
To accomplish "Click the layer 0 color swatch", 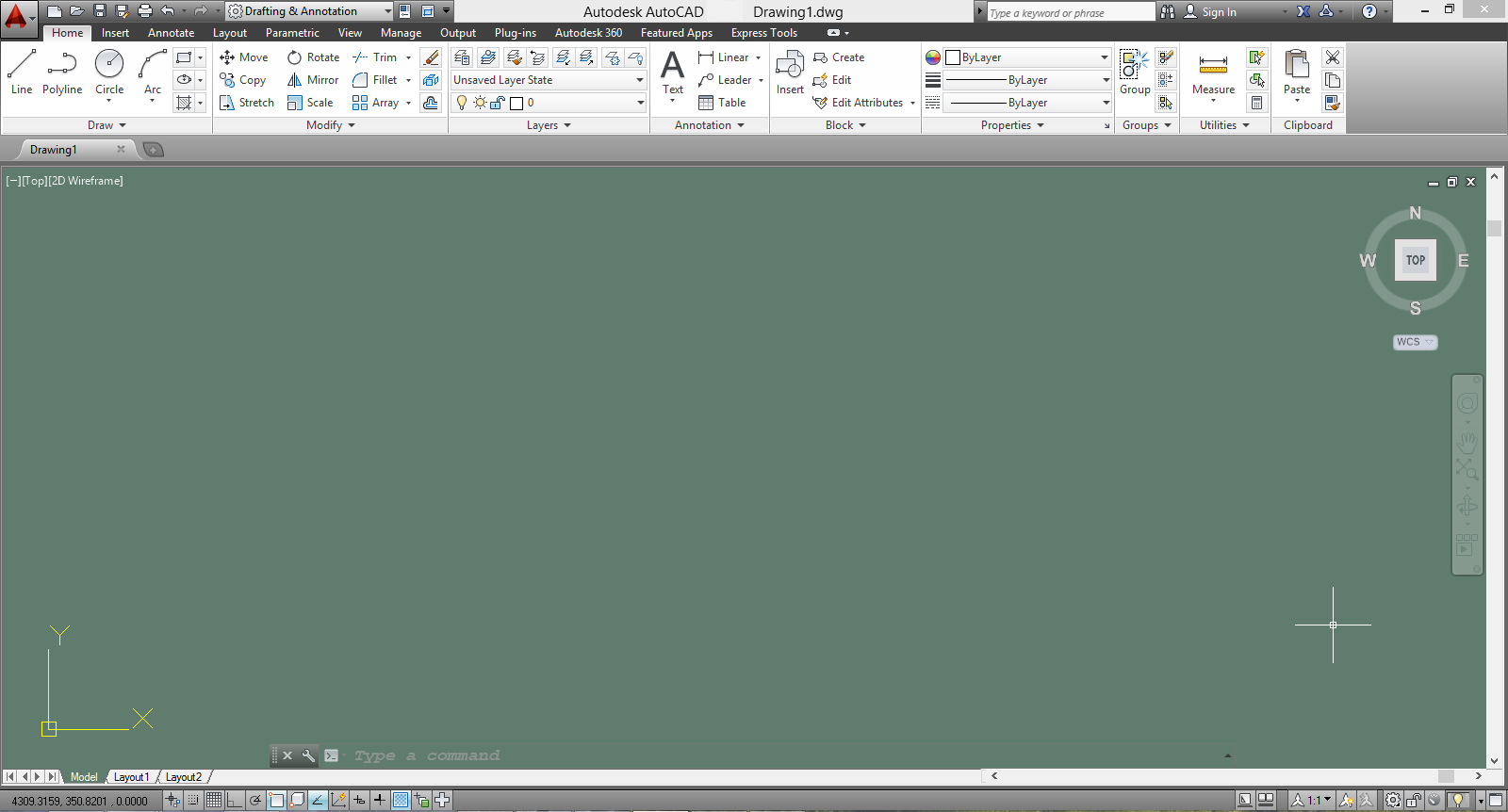I will (x=516, y=103).
